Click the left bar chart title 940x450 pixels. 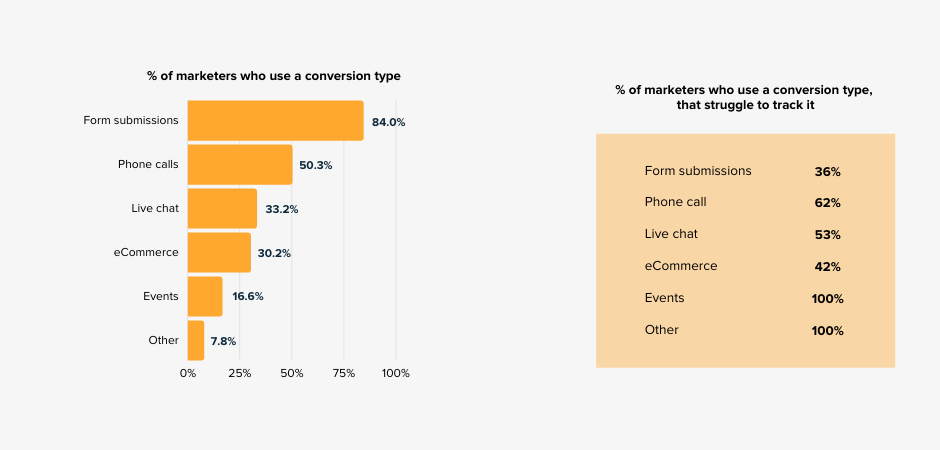[x=274, y=76]
